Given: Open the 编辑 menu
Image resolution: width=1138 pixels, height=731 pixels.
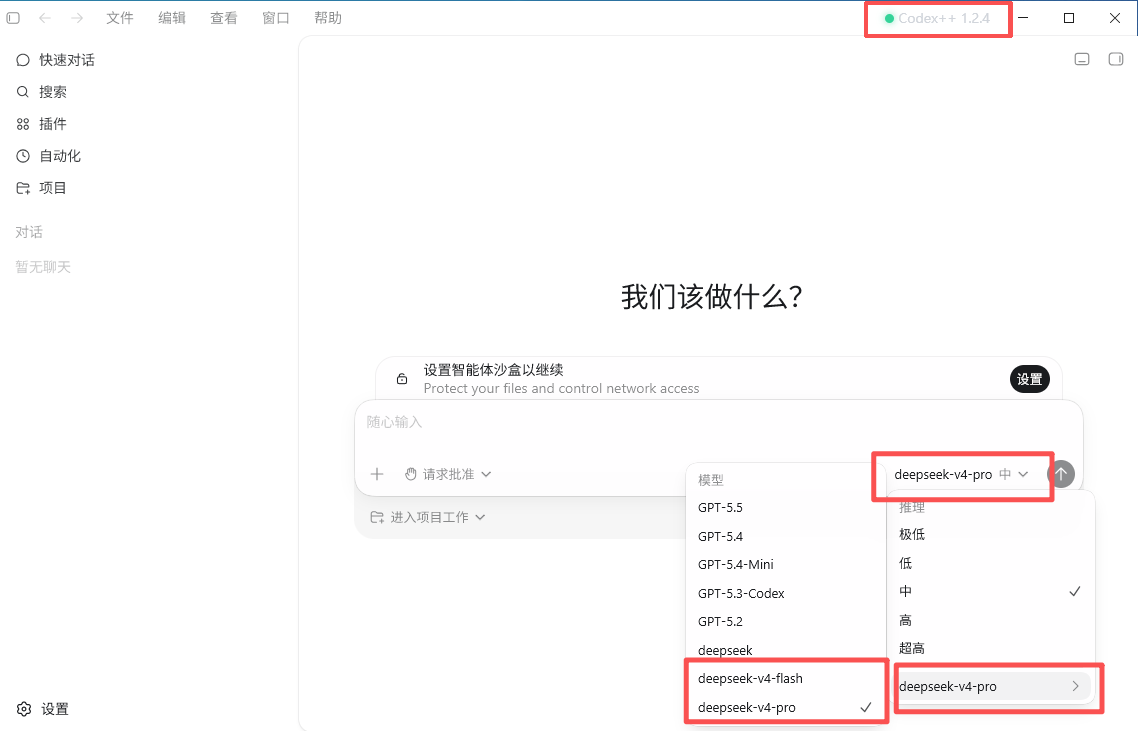Looking at the screenshot, I should tap(172, 18).
